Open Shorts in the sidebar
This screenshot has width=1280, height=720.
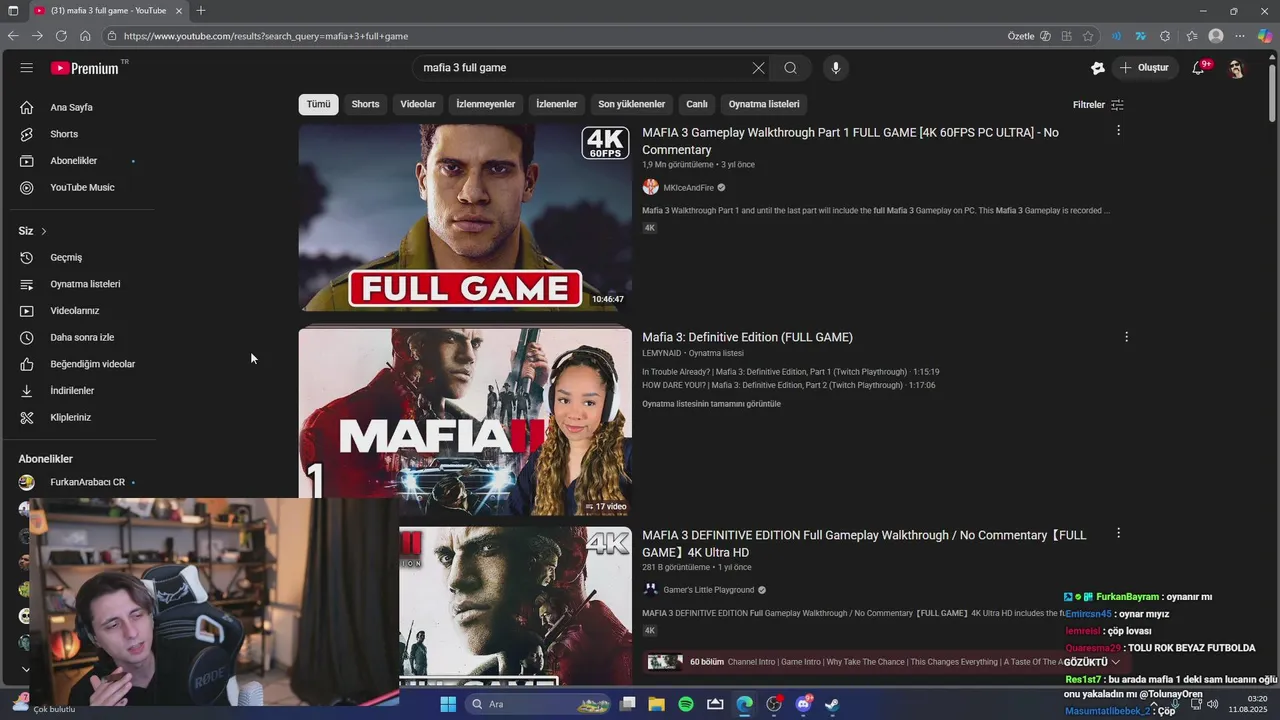[x=80, y=134]
